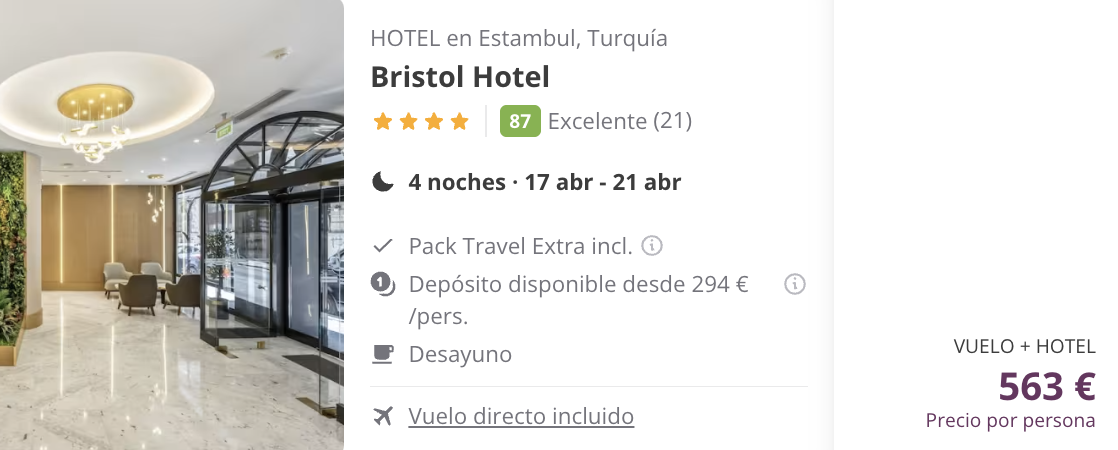Viewport: 1118px width, 450px height.
Task: Click the Desayuno text
Action: click(460, 354)
